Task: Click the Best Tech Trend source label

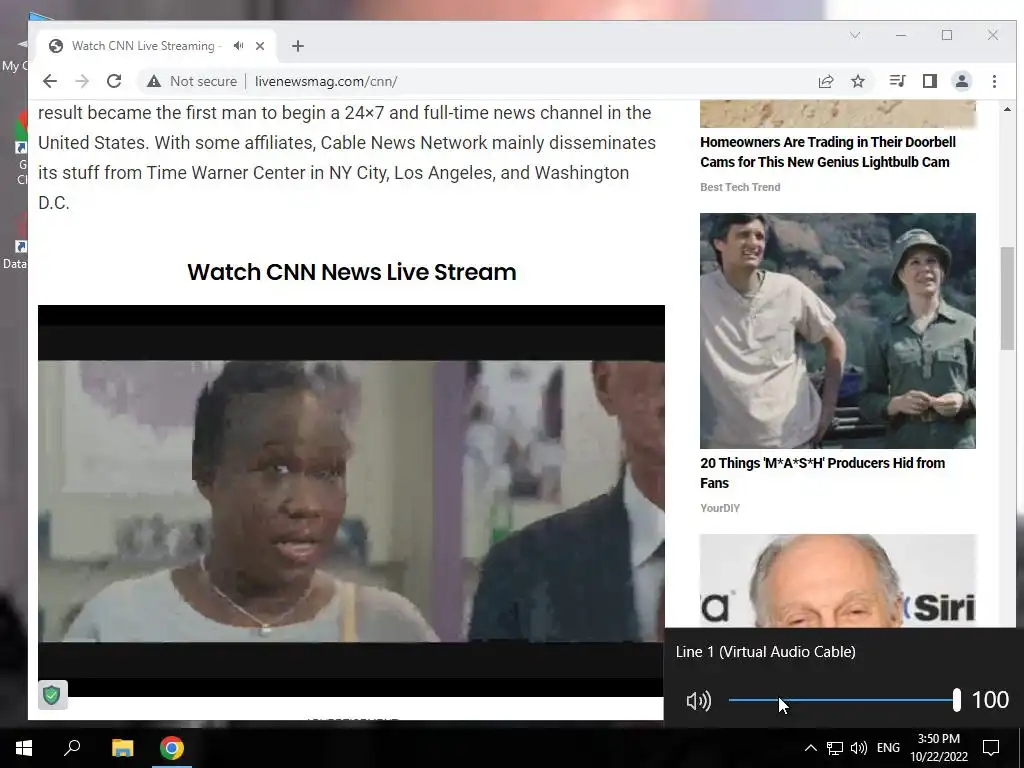Action: click(x=740, y=187)
